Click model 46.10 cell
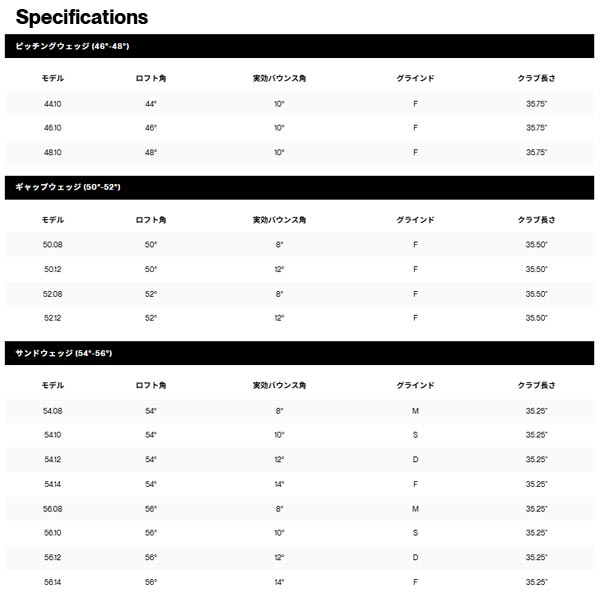Image resolution: width=600 pixels, height=600 pixels. coord(53,128)
